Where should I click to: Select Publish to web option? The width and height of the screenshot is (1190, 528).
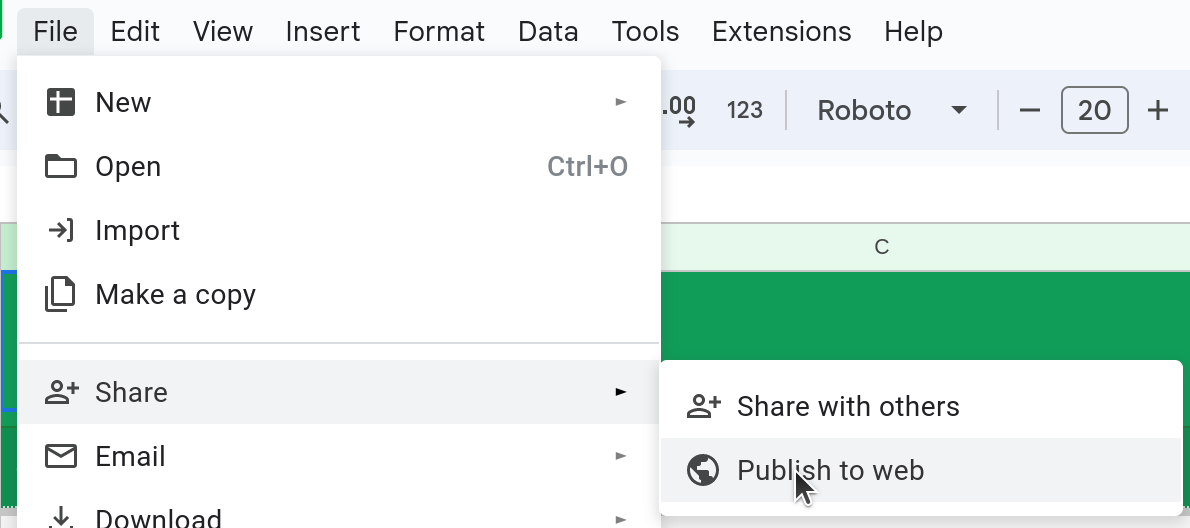pyautogui.click(x=830, y=470)
